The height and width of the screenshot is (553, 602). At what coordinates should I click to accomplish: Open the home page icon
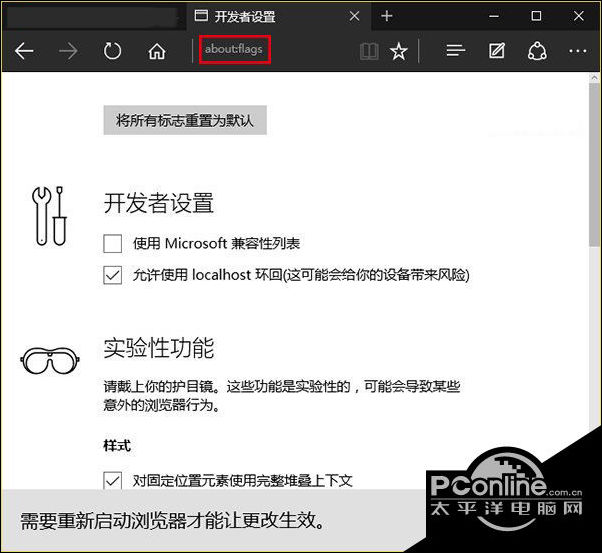click(x=157, y=51)
